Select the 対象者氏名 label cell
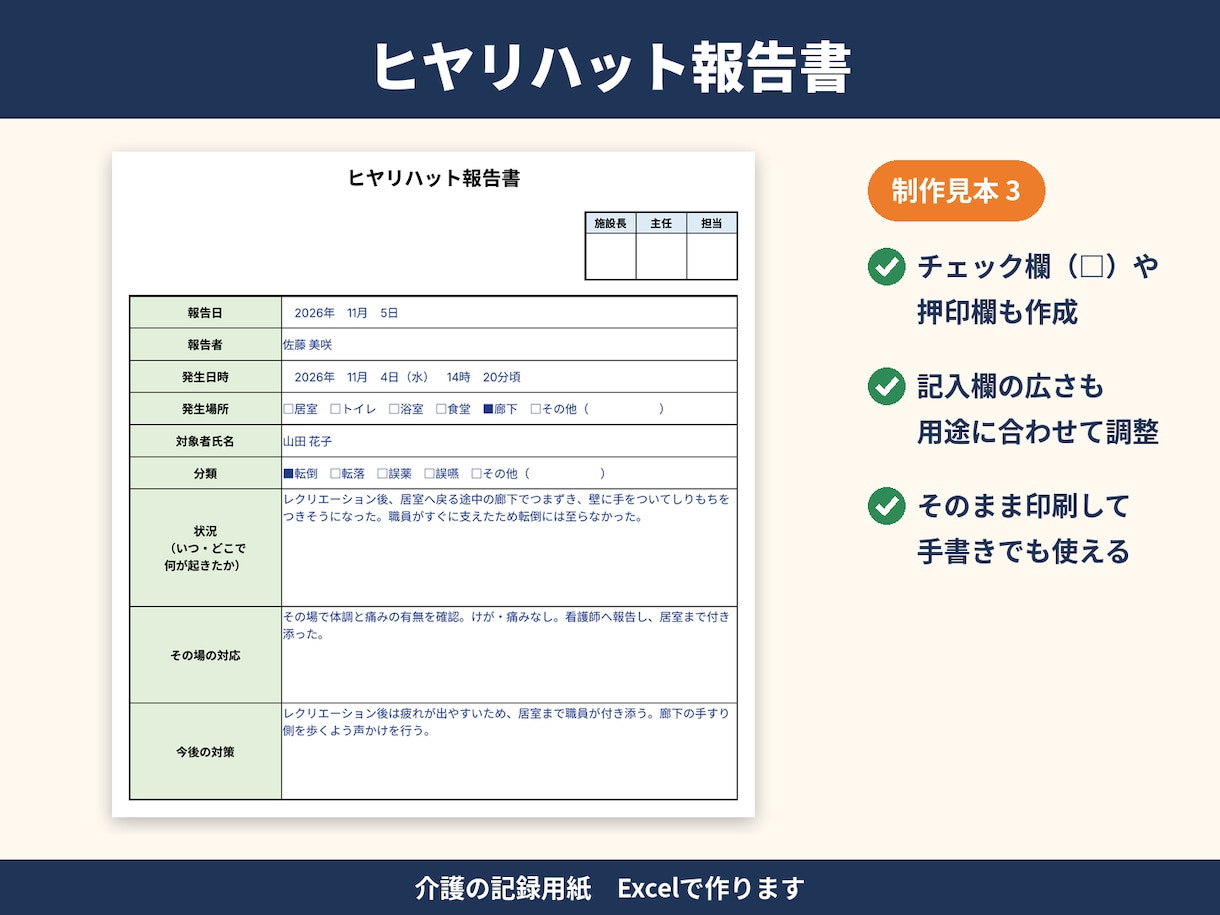Screen dimensions: 1220x915 [x=205, y=441]
